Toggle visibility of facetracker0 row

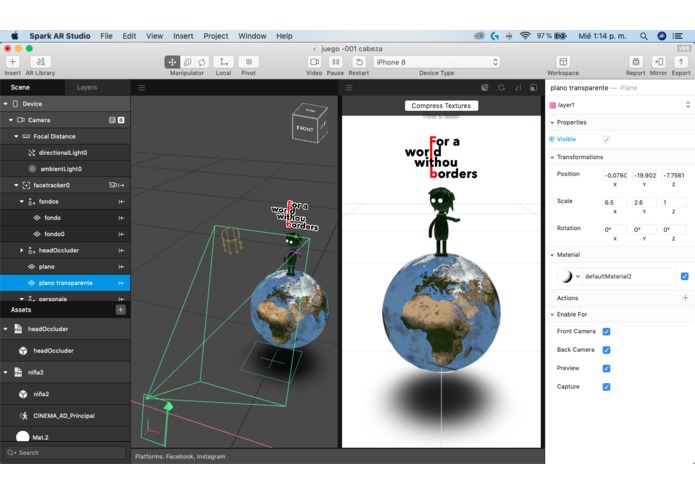click(113, 185)
